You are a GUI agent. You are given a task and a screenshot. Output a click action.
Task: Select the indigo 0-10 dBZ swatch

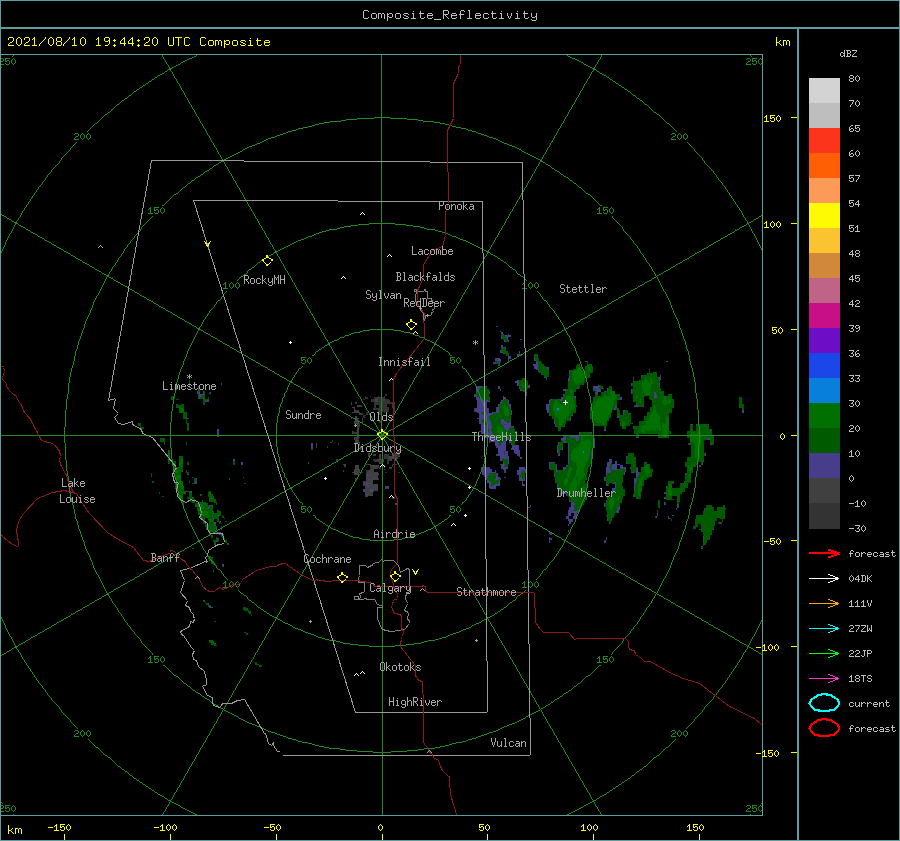[x=824, y=466]
